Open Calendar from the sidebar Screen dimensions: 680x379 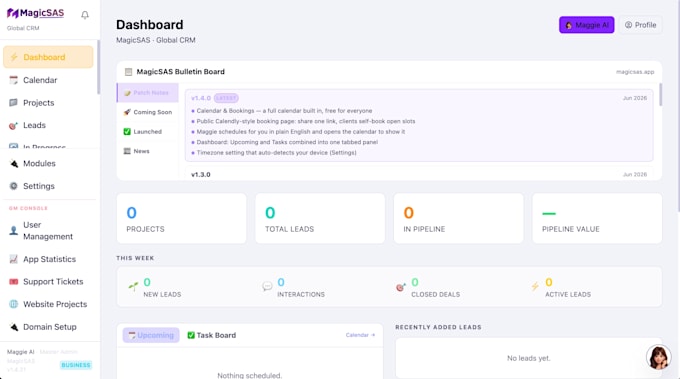tap(48, 80)
